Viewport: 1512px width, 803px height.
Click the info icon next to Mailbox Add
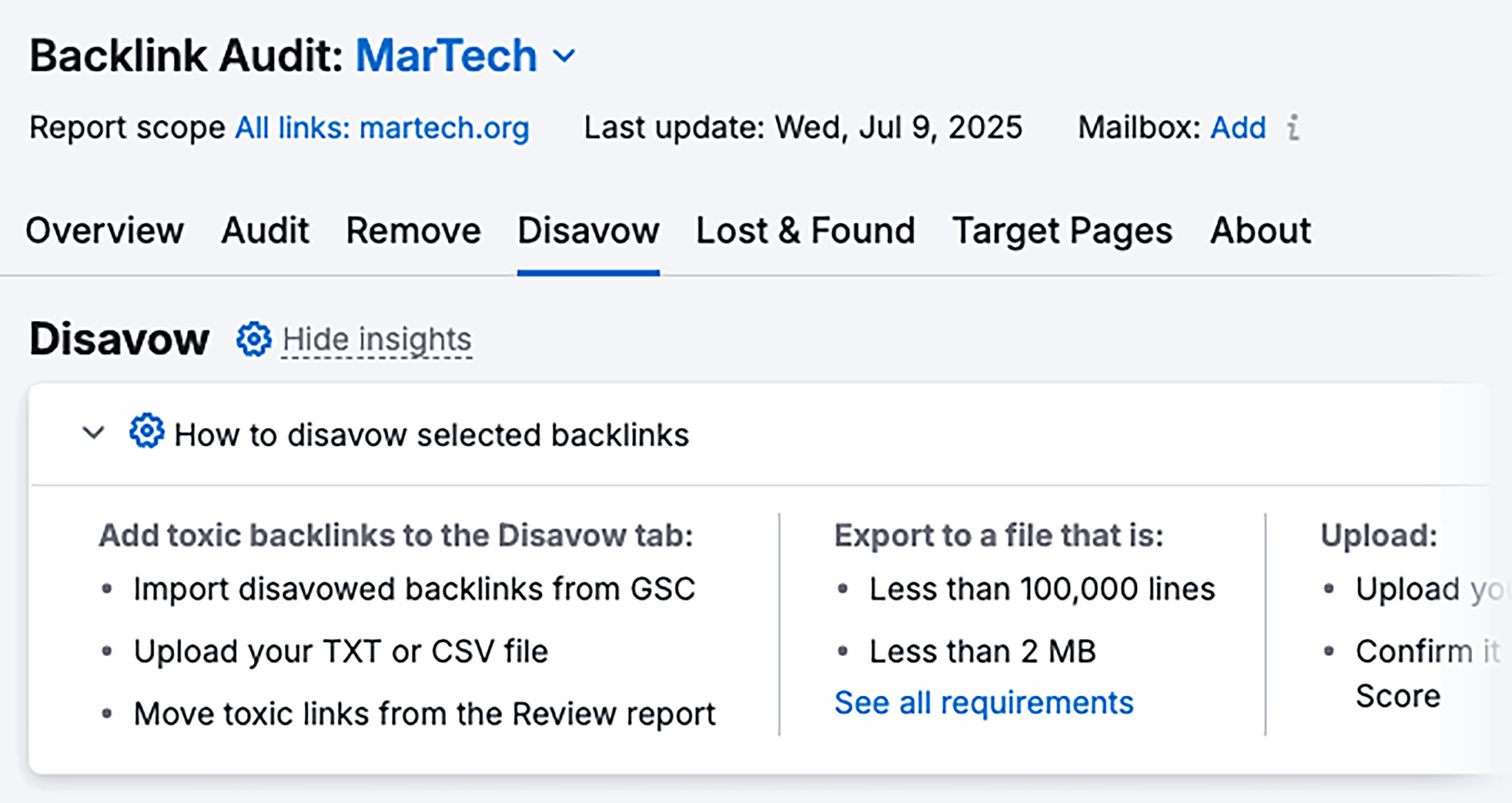click(x=1294, y=129)
